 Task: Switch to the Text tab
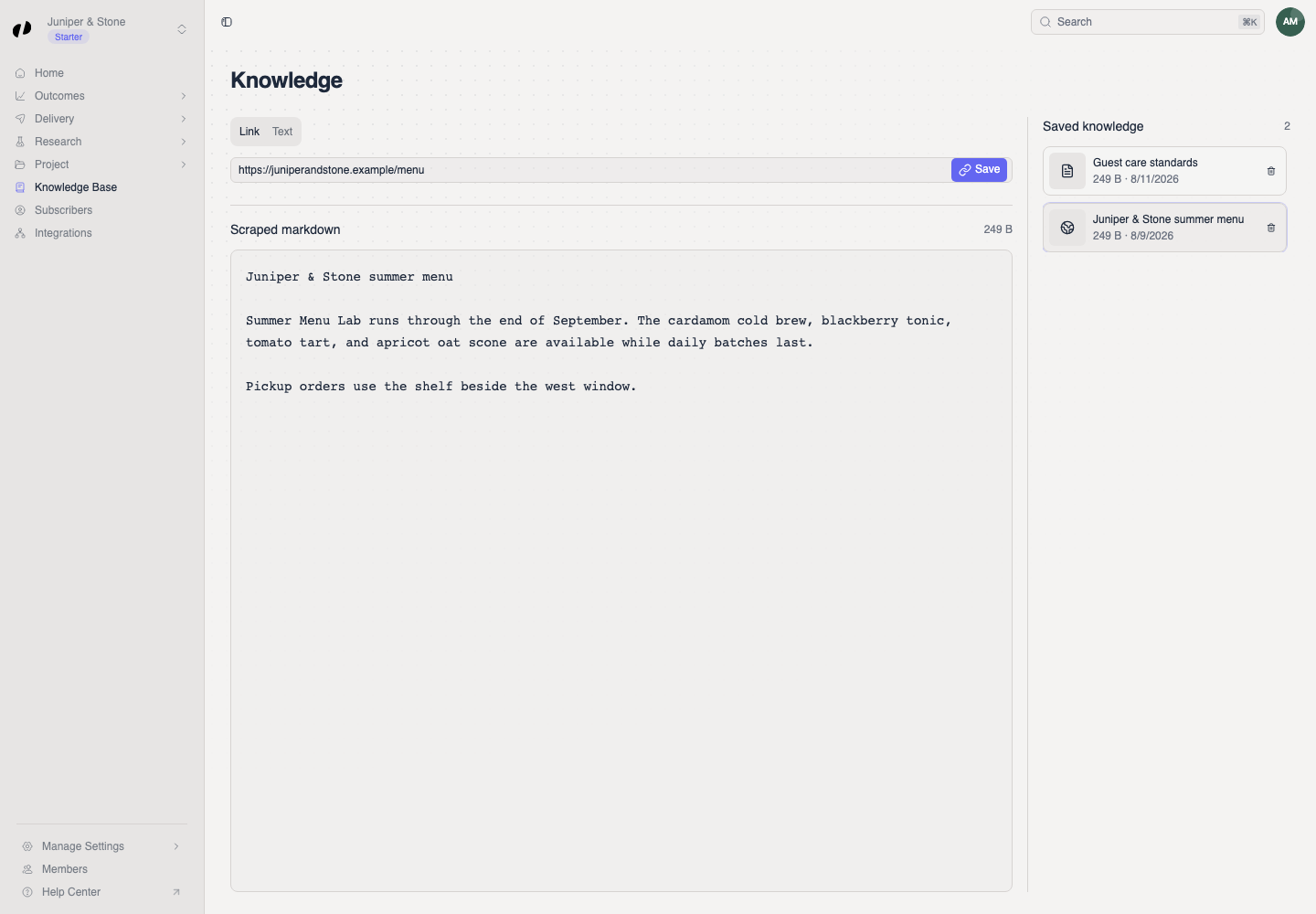tap(282, 132)
